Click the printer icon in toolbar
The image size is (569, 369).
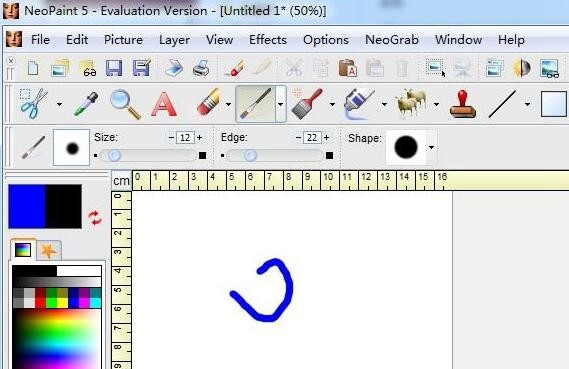201,68
